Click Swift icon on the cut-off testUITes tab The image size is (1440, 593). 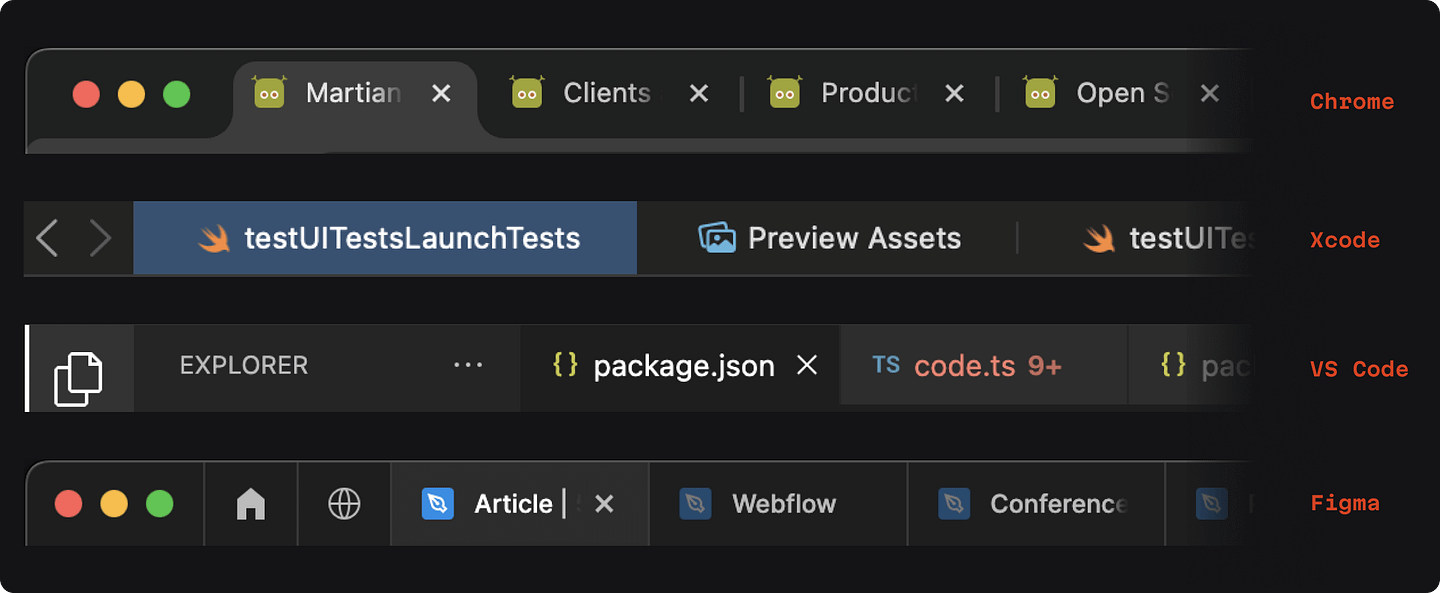[1100, 238]
